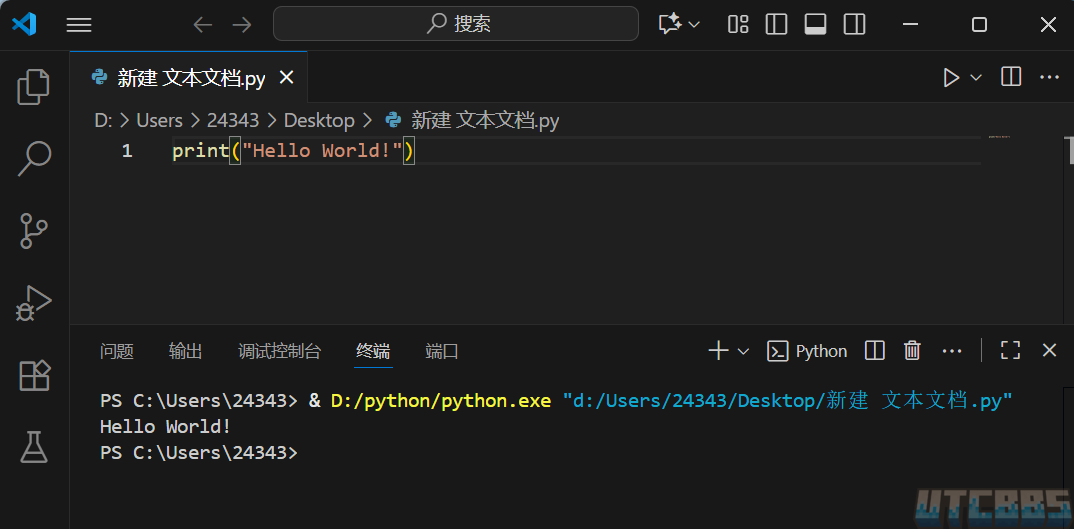Open the Copilot chat dropdown in title bar

click(x=694, y=25)
